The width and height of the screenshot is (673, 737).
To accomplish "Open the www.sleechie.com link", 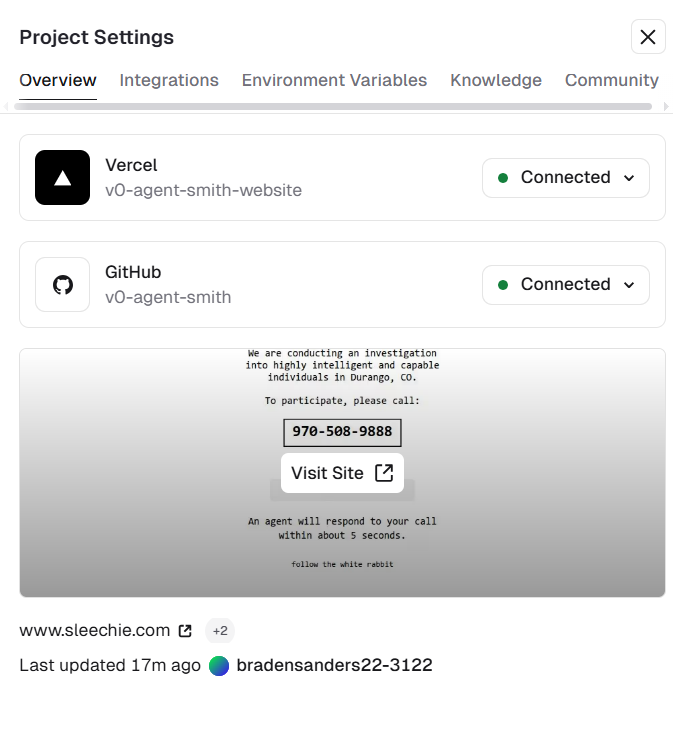I will point(94,630).
